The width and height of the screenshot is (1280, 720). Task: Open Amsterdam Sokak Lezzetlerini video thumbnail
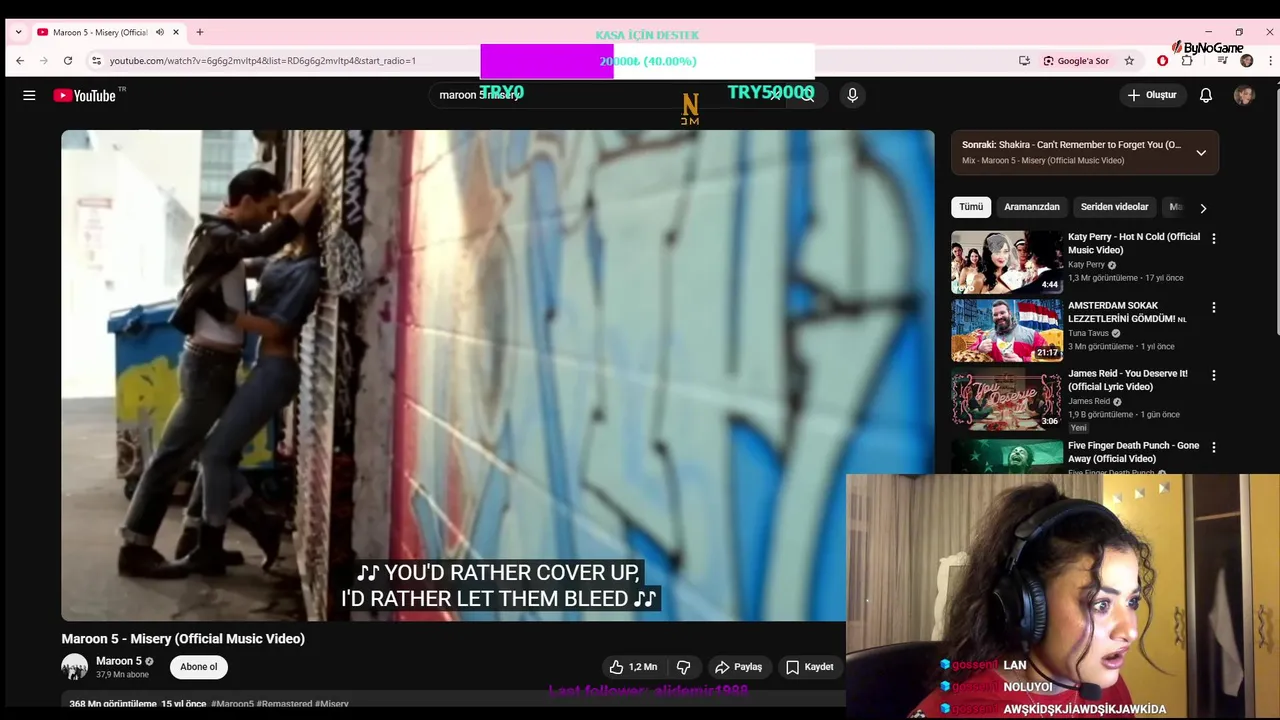pos(1007,330)
